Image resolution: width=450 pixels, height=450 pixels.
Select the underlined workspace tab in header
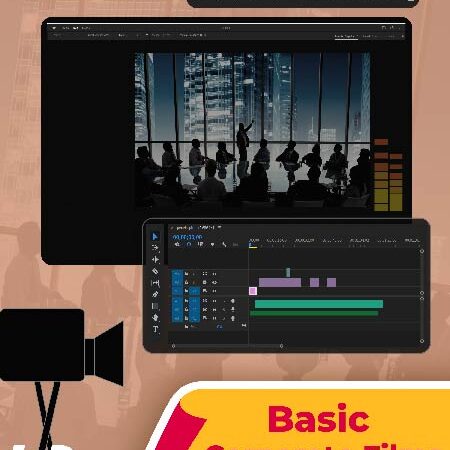(346, 36)
